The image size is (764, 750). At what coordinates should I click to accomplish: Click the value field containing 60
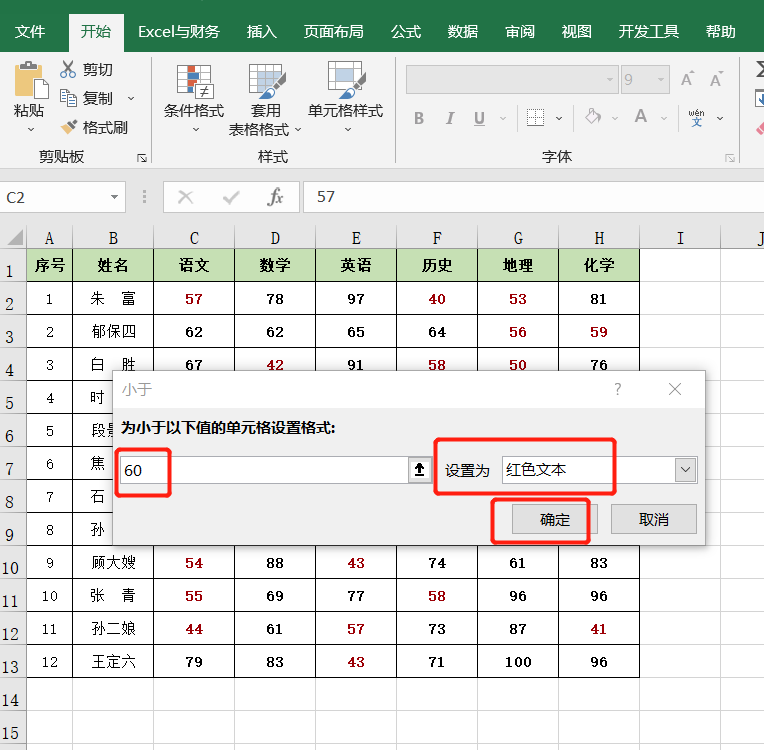(x=264, y=470)
